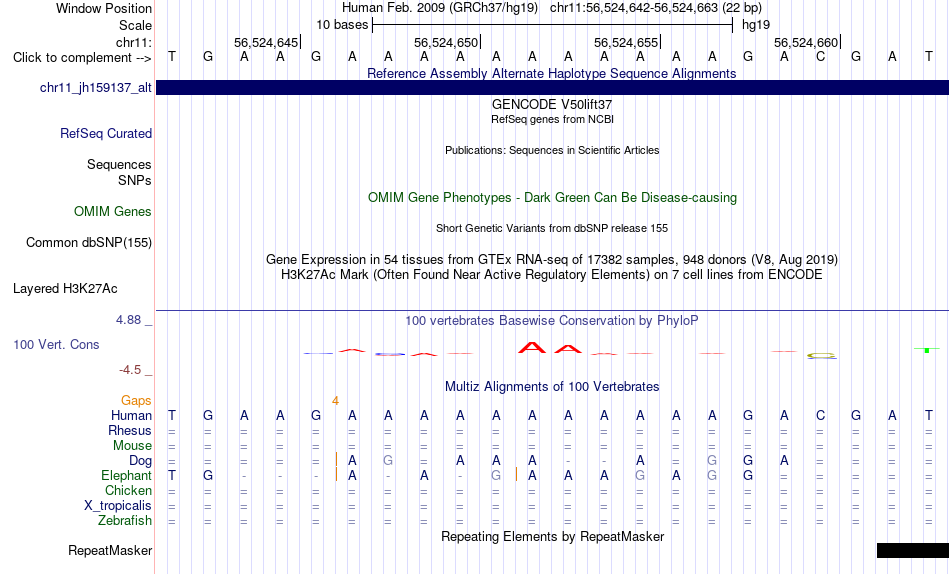The height and width of the screenshot is (574, 950).
Task: Click '100 vertebrates Basewise Conservation by PhyloP' title
Action: pos(552,321)
